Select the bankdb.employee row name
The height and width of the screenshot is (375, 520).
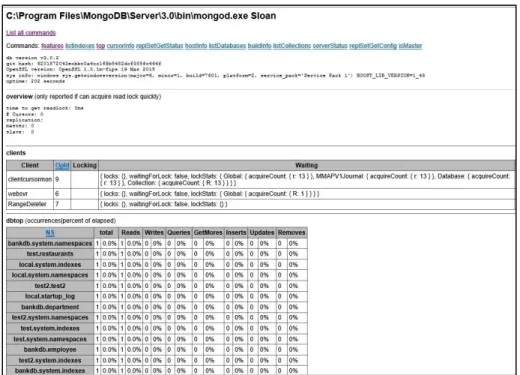pos(50,350)
